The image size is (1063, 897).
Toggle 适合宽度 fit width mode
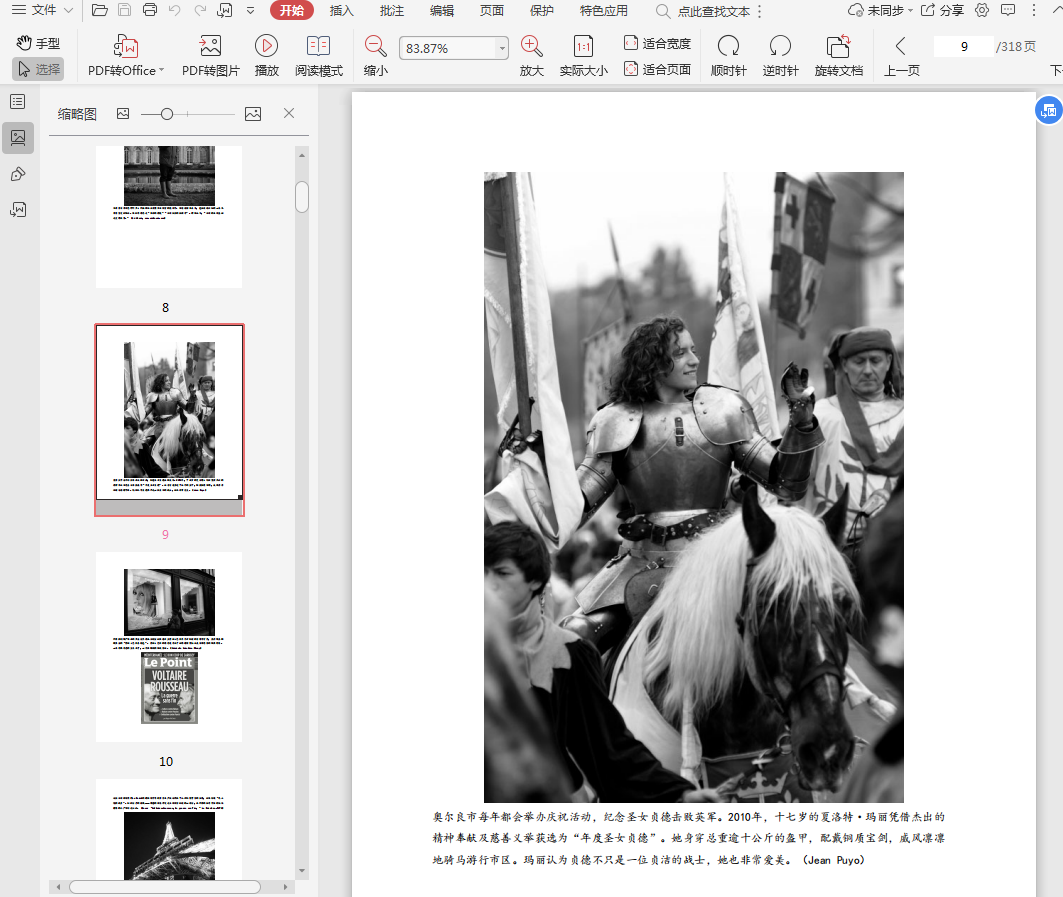coord(657,43)
